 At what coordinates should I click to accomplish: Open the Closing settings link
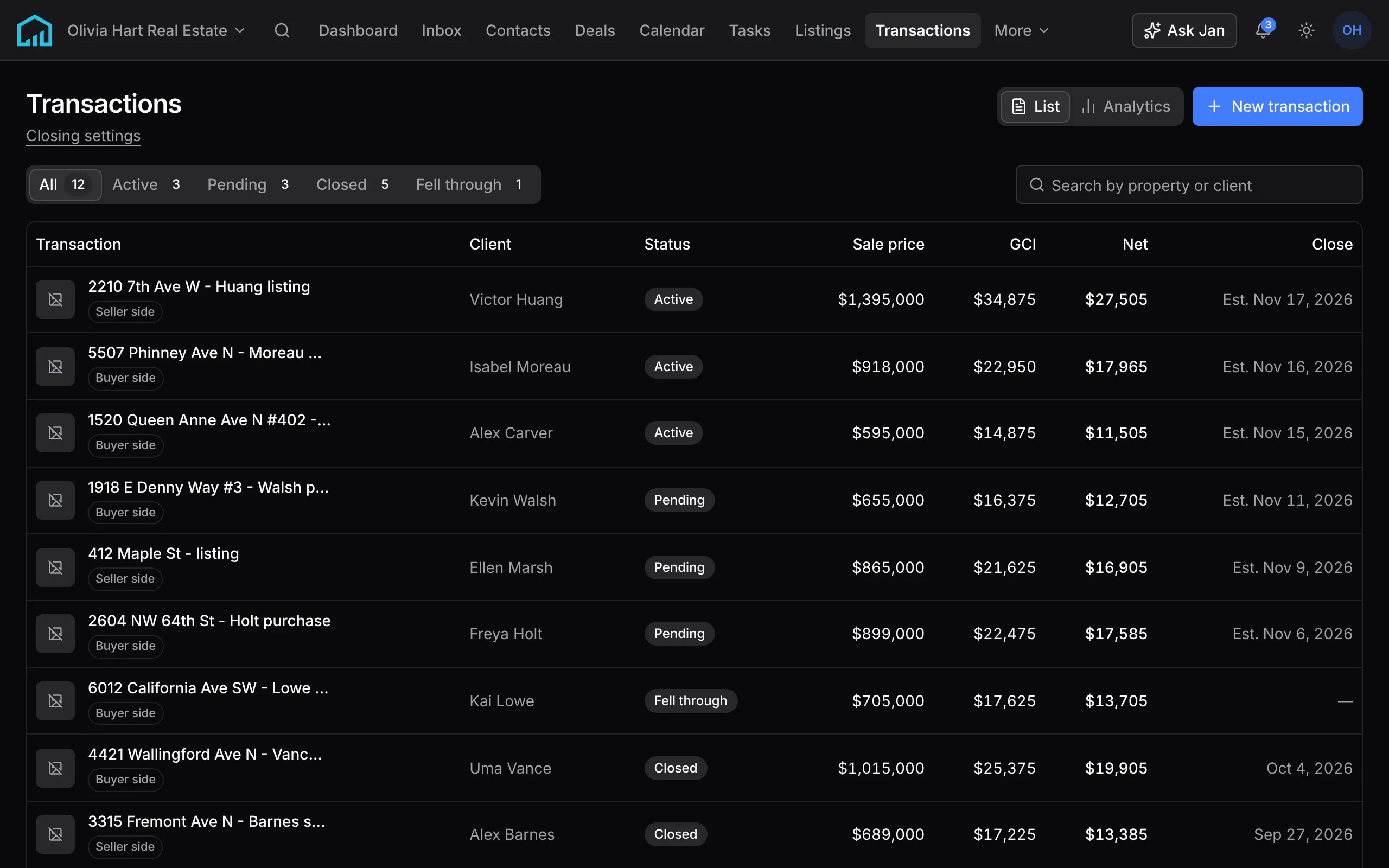click(x=83, y=136)
